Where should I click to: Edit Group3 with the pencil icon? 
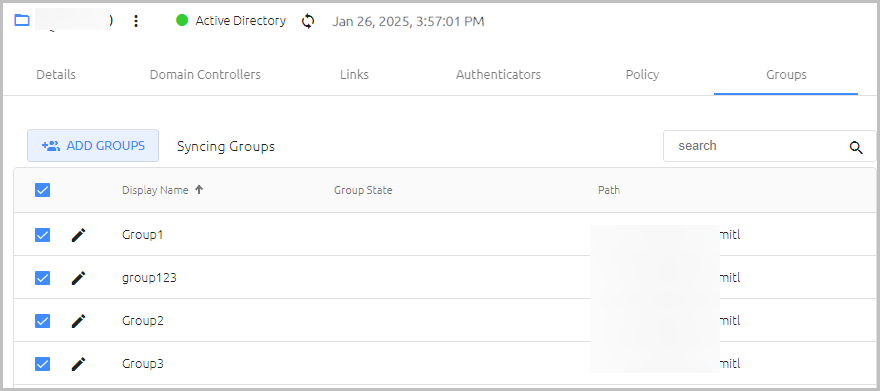pyautogui.click(x=79, y=364)
